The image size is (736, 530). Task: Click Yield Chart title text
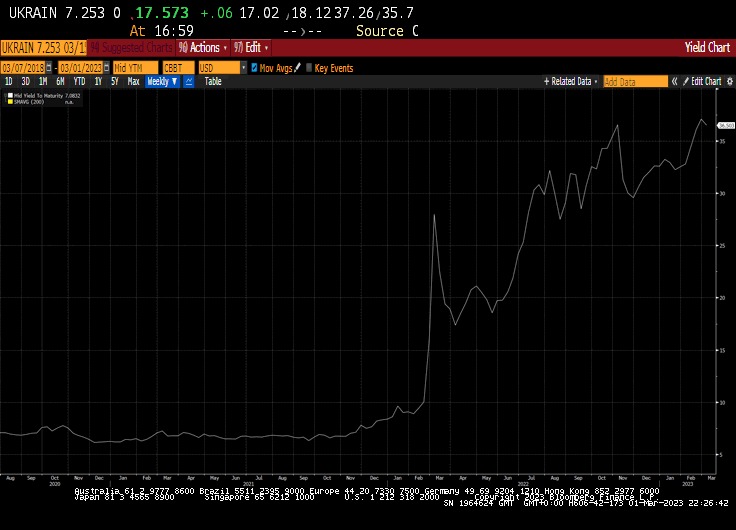(707, 47)
